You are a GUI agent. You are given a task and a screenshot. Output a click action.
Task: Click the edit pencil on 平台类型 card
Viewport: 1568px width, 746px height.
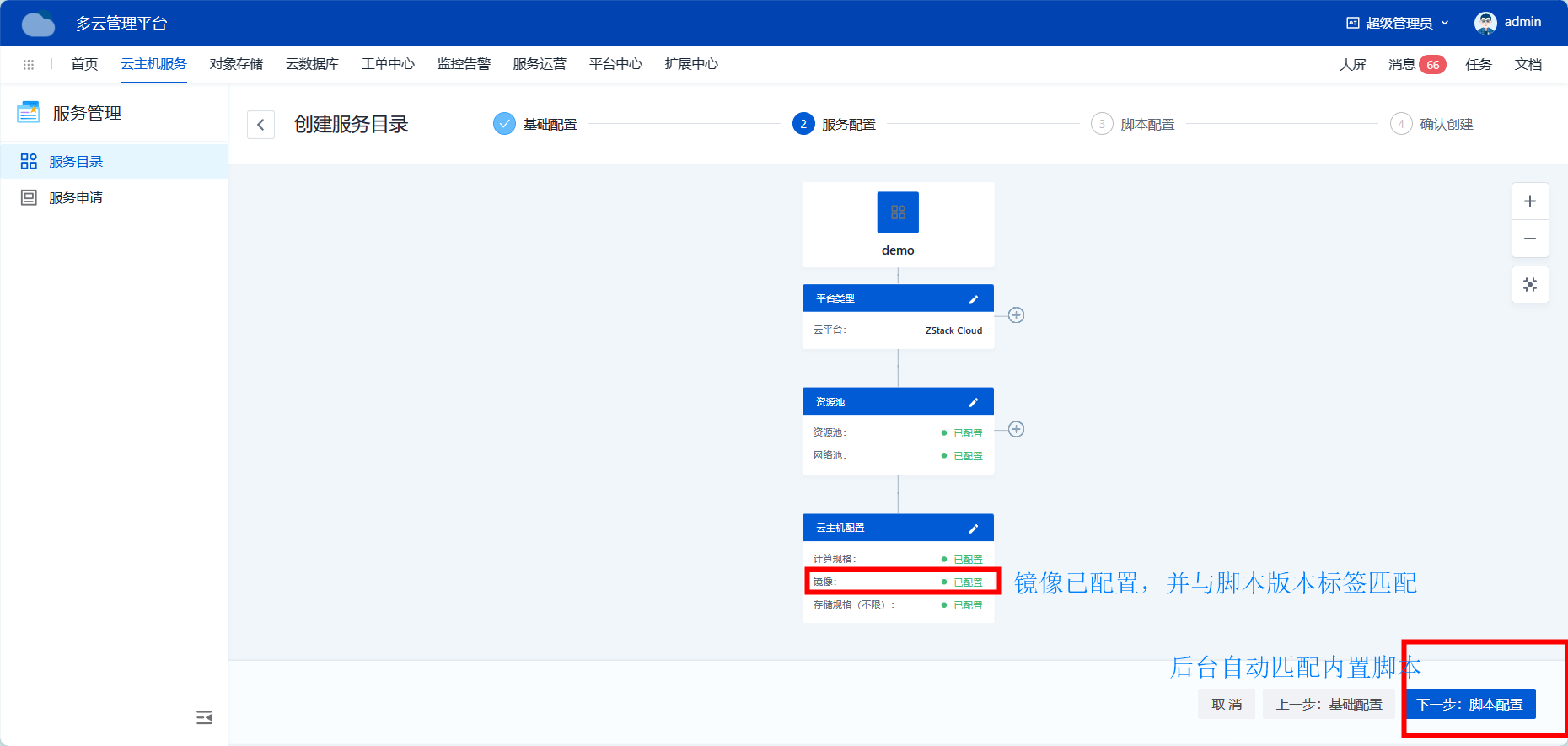(973, 299)
